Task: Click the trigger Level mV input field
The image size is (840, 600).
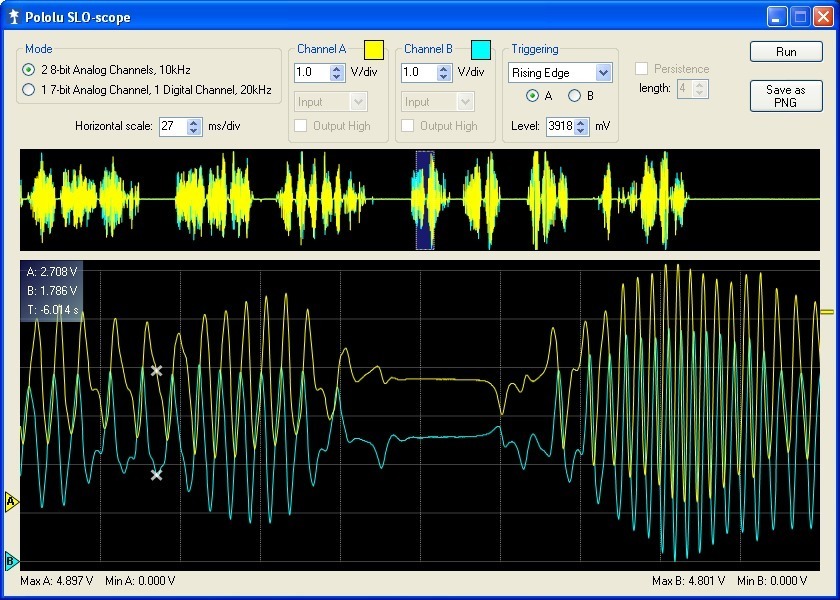Action: [x=559, y=126]
